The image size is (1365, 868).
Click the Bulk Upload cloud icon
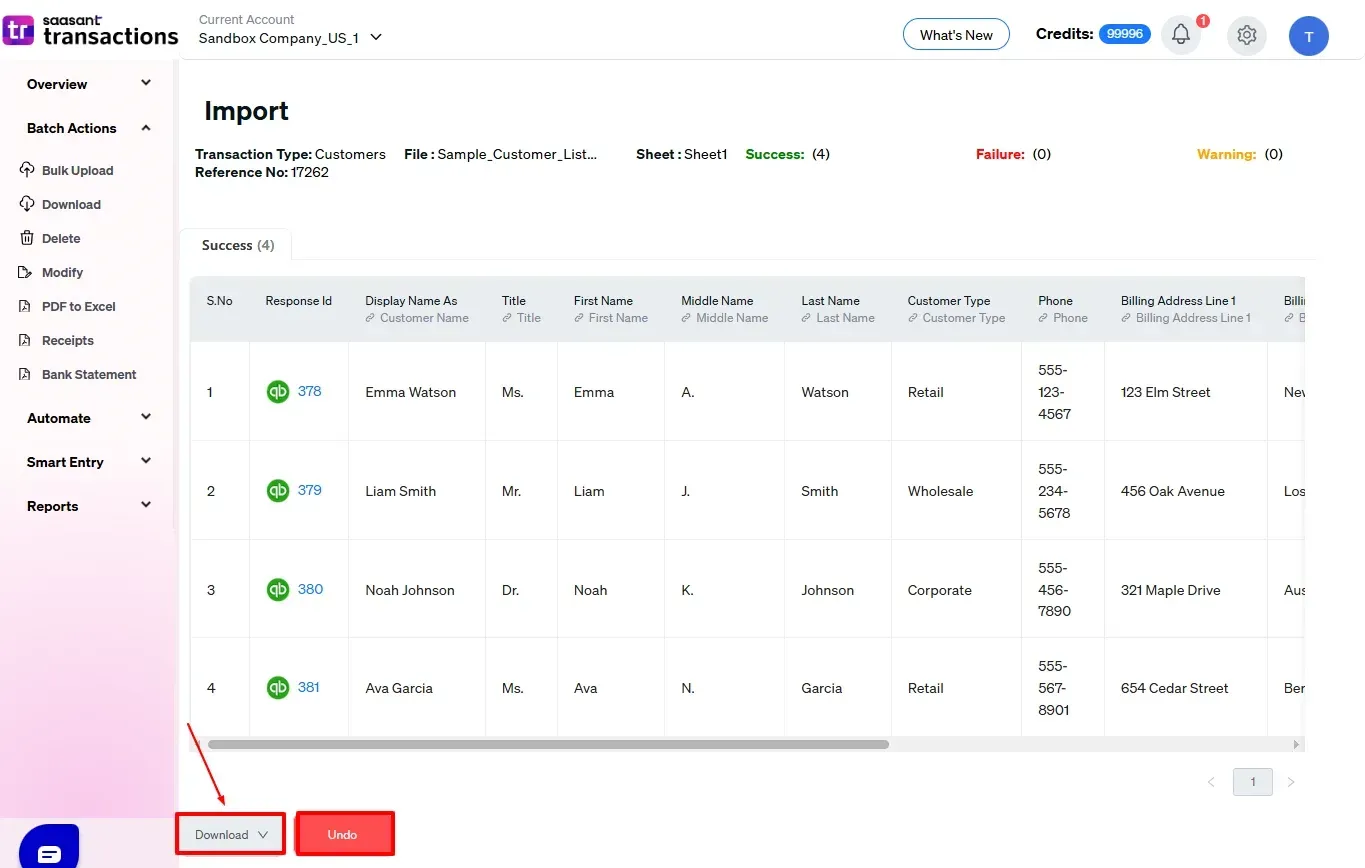(27, 170)
